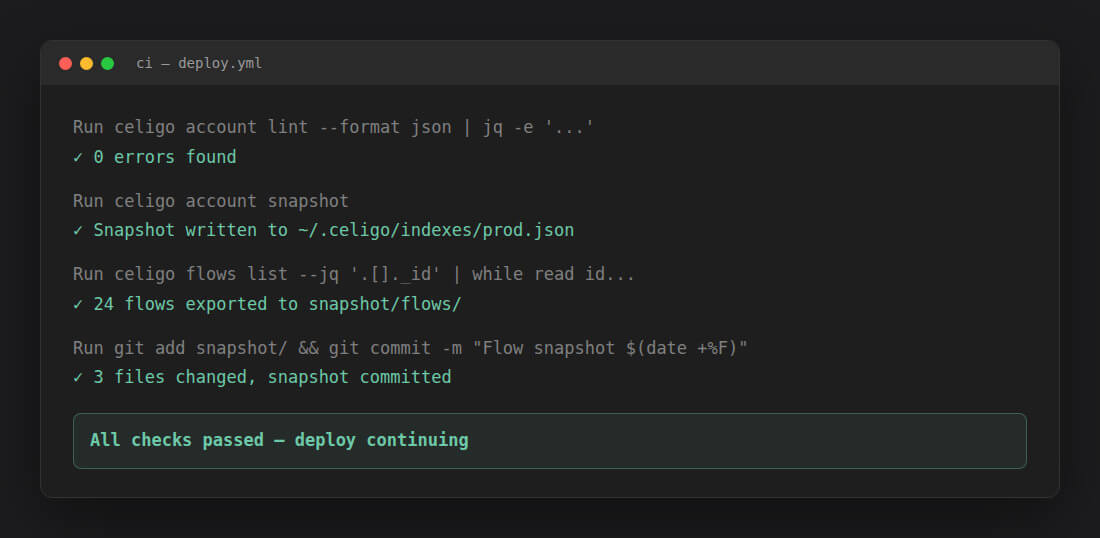Screen dimensions: 1100x538
Task: Click '3 files changed, snapshot committed' line
Action: (x=262, y=377)
